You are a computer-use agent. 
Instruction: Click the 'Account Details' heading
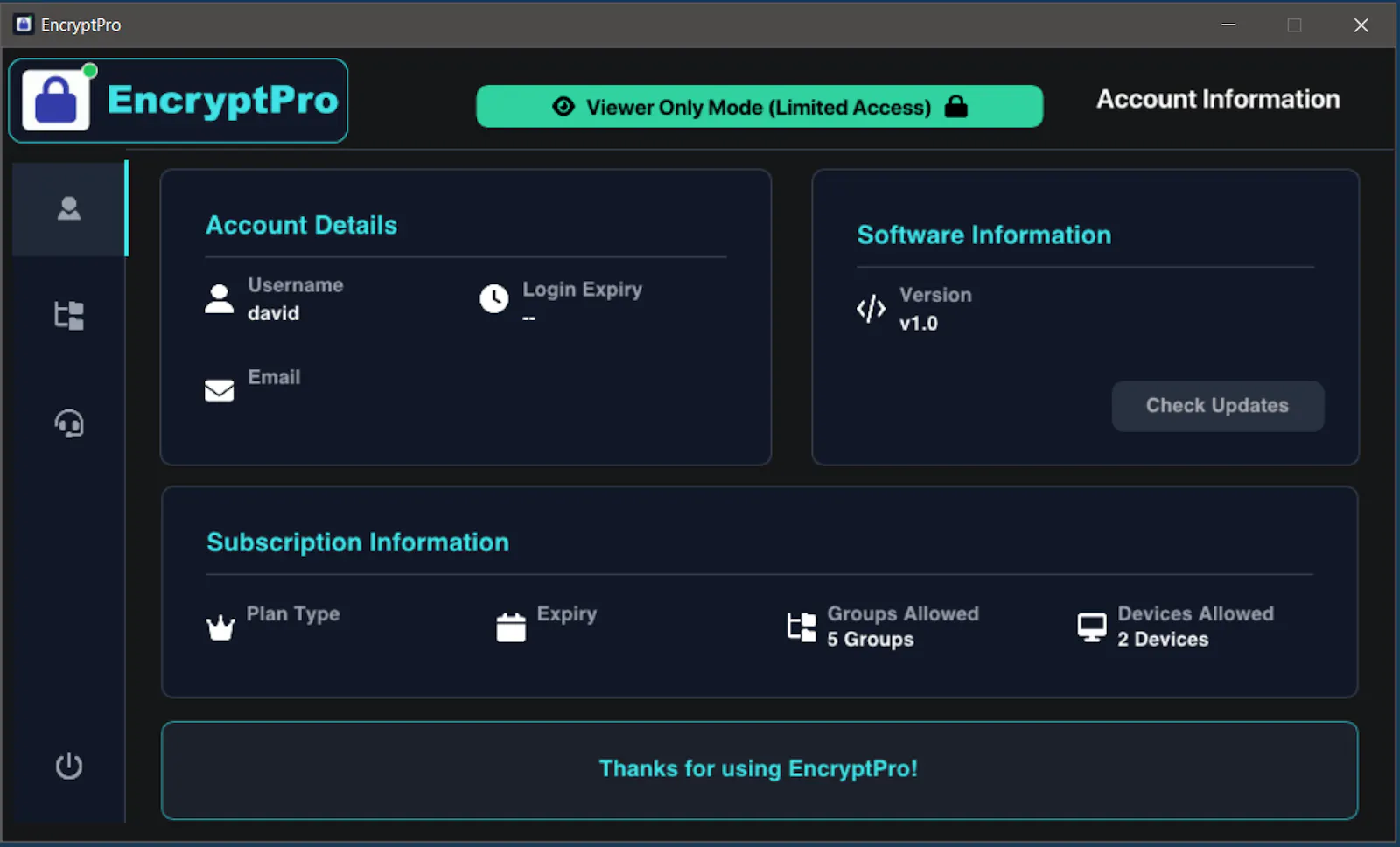(301, 225)
